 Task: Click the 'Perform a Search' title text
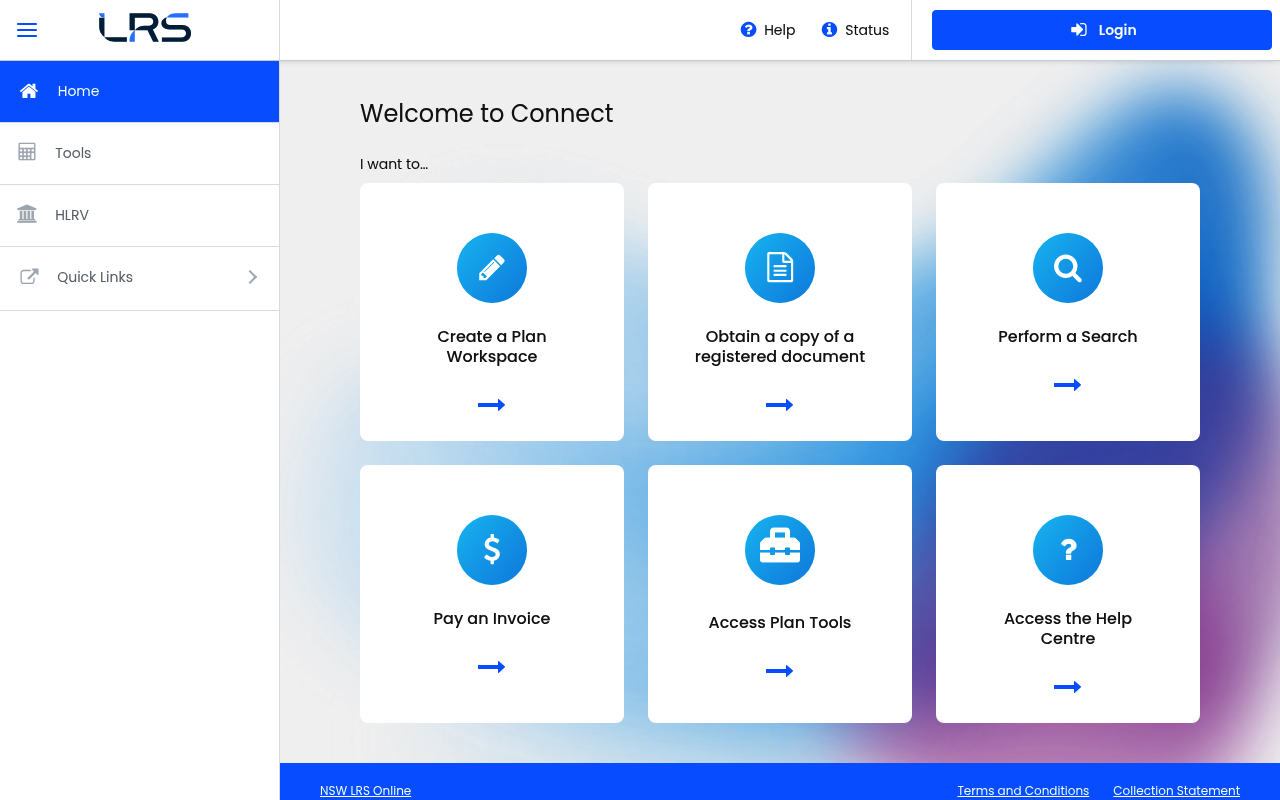pos(1068,336)
